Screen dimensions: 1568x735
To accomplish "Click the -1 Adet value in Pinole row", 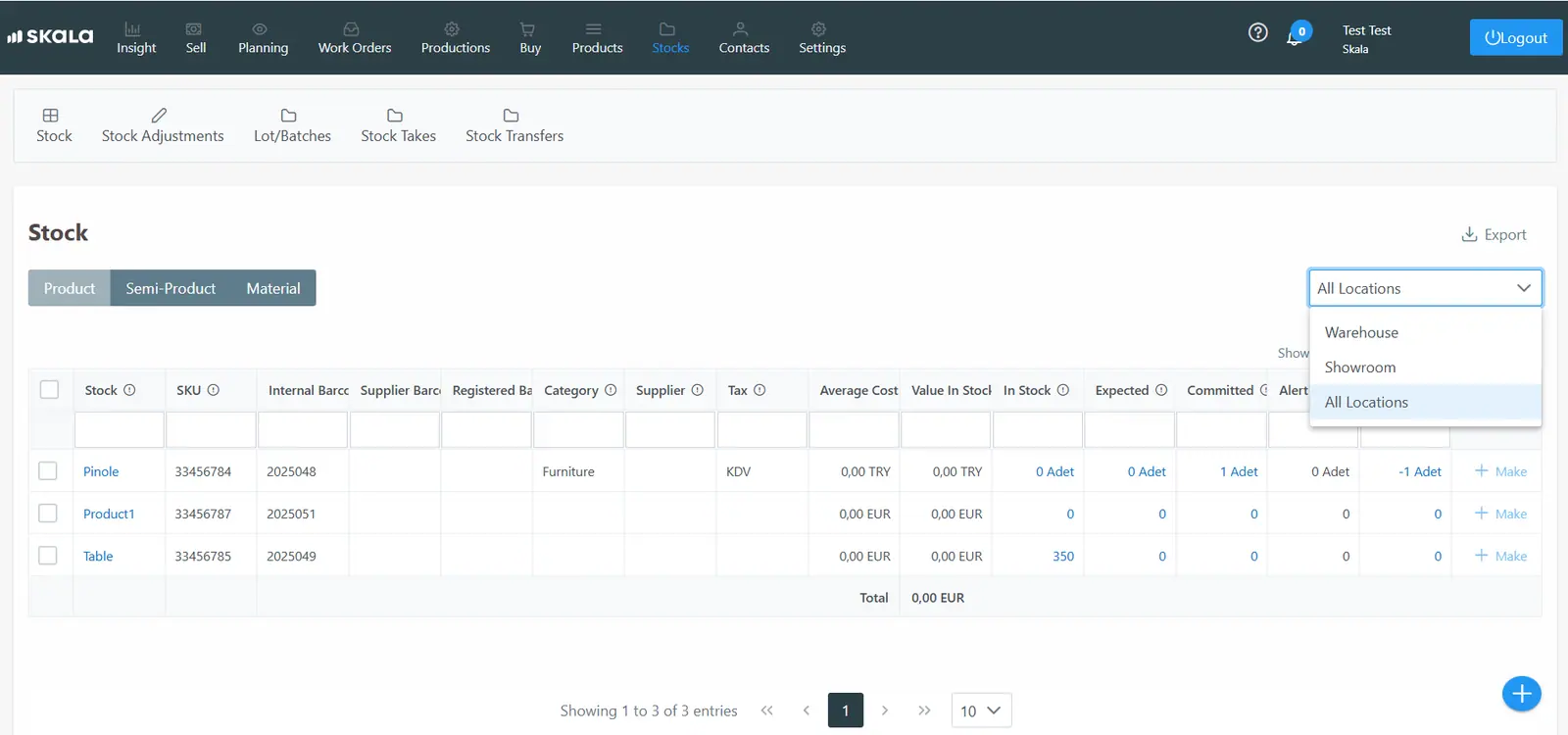I will [x=1420, y=471].
